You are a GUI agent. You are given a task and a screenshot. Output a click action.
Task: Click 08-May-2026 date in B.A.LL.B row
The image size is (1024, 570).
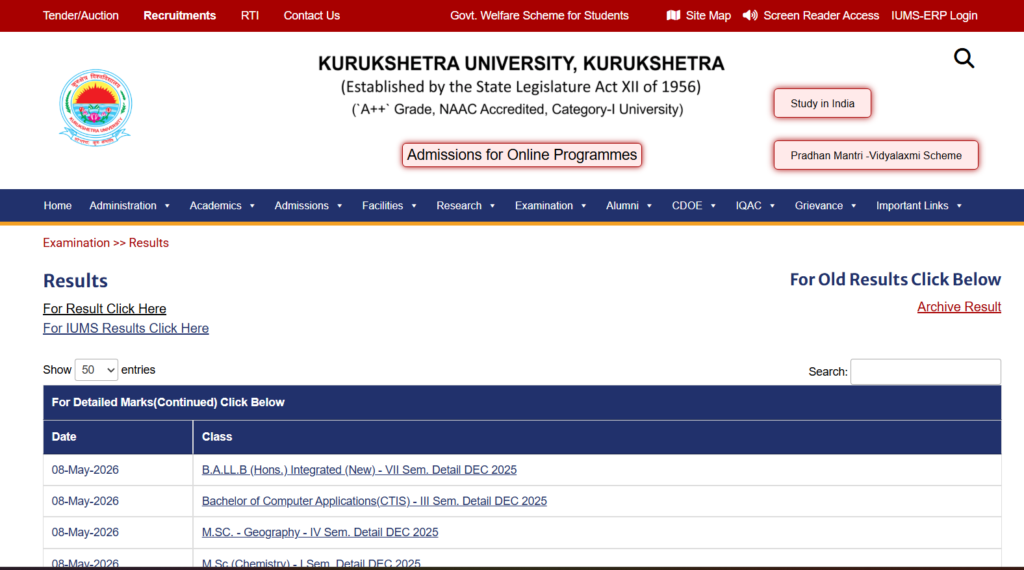click(x=85, y=470)
